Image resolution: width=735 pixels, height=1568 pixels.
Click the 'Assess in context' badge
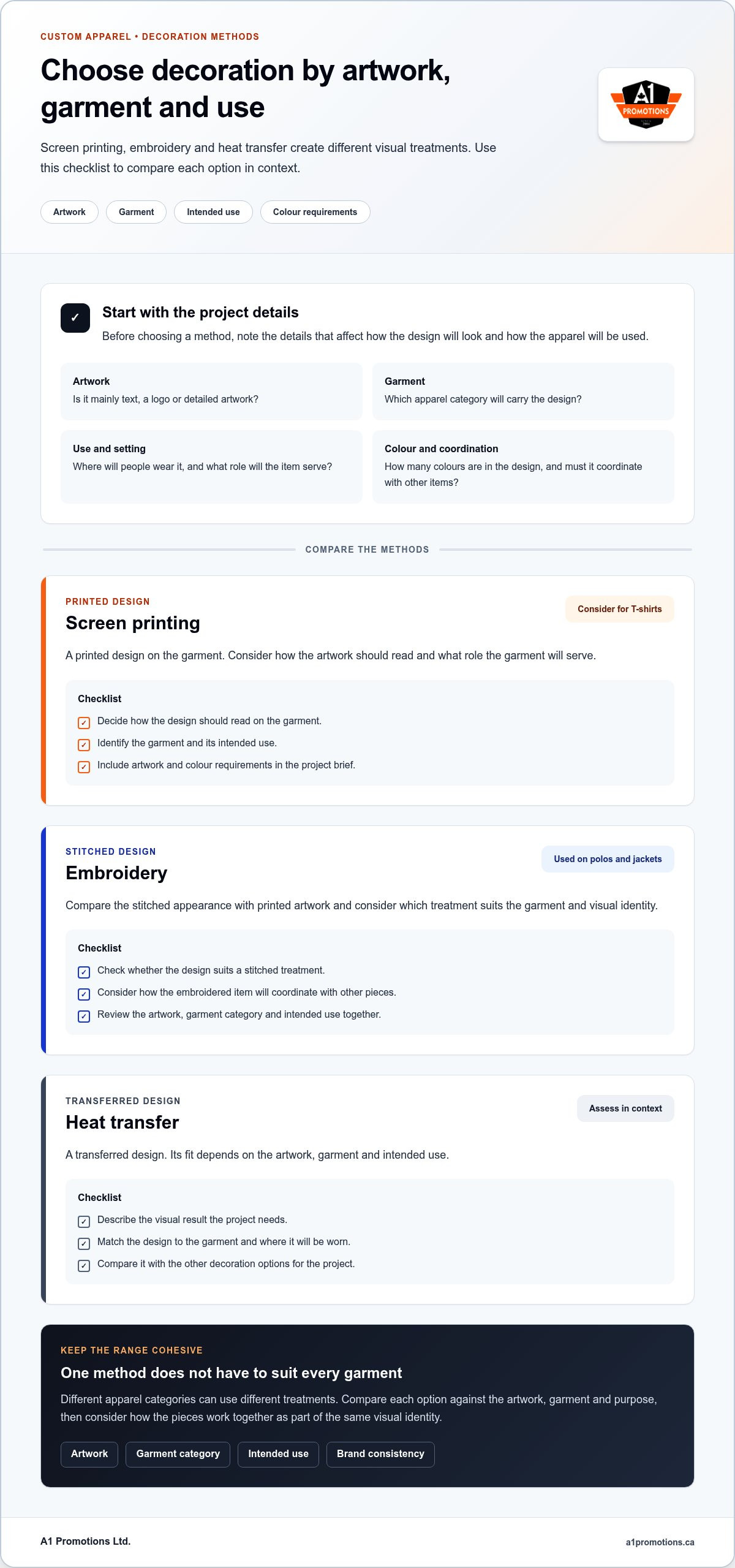(625, 1108)
